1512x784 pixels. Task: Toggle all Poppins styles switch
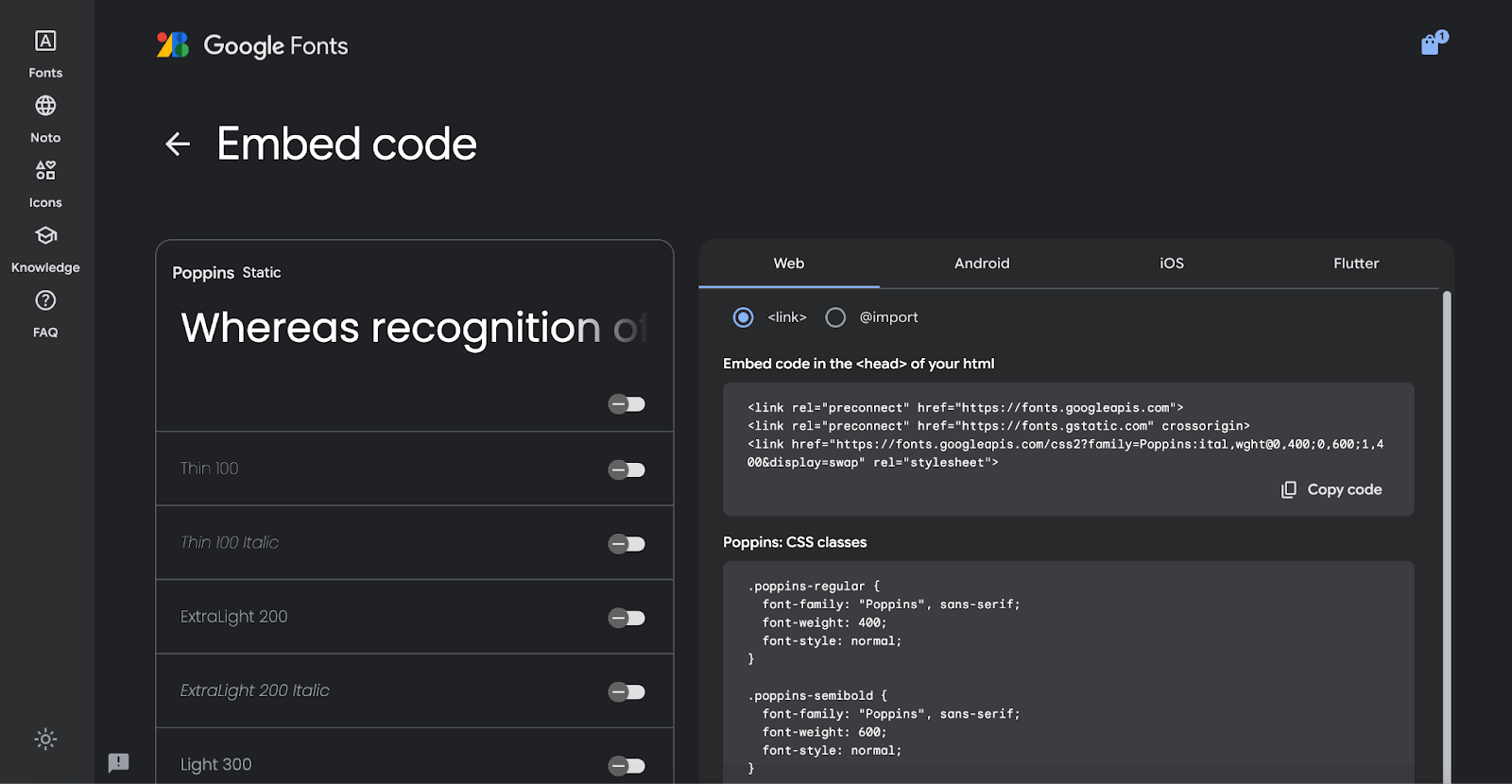click(626, 404)
